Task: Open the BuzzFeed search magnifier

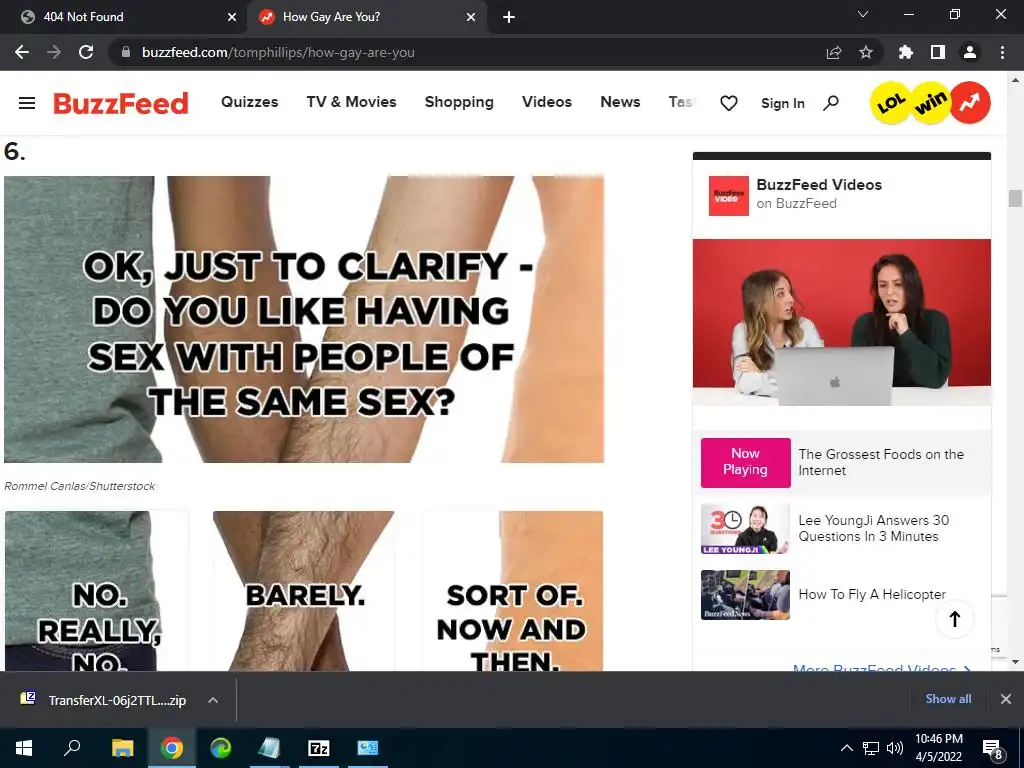Action: point(831,103)
